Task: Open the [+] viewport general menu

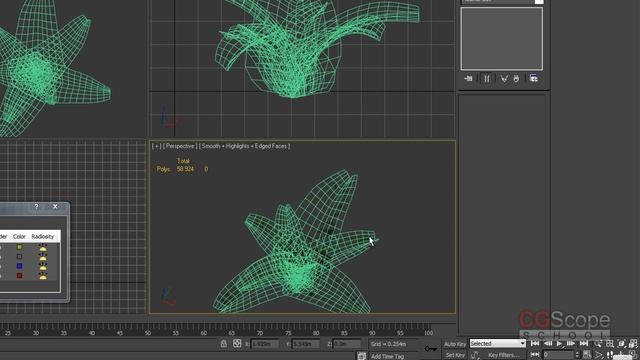Action: [x=156, y=146]
